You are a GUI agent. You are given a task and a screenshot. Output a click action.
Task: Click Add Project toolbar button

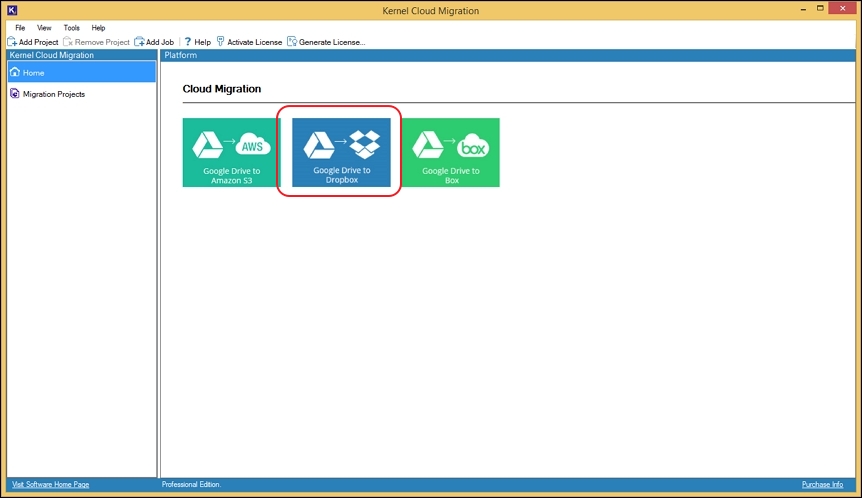(33, 42)
